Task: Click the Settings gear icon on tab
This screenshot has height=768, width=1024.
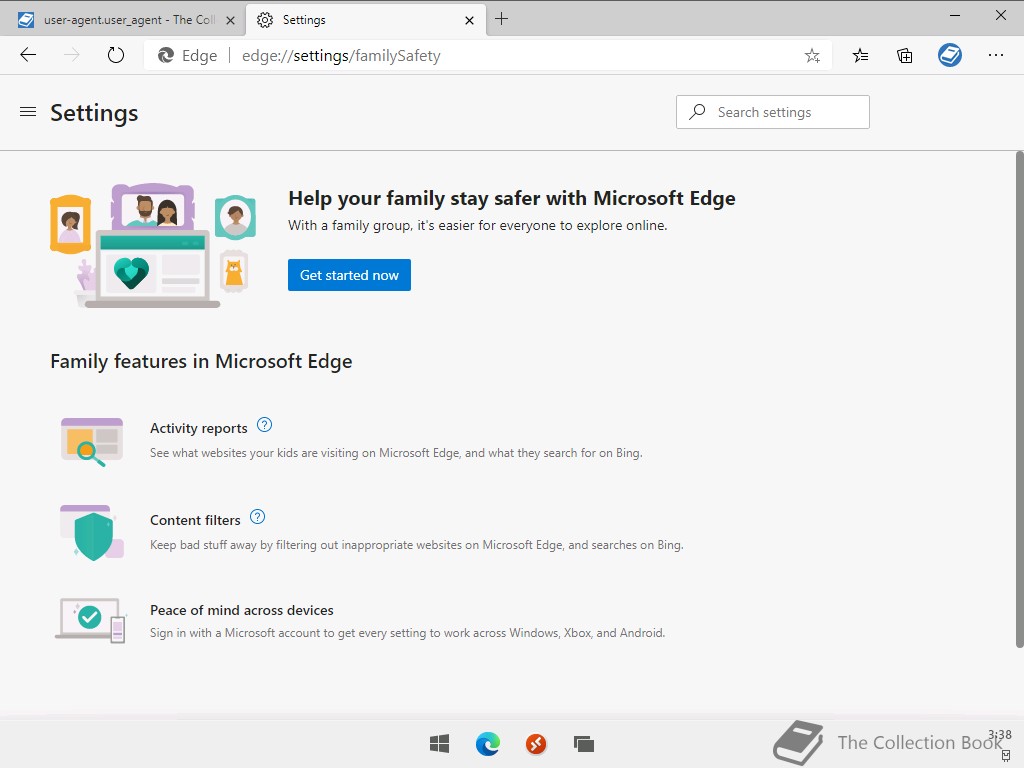Action: tap(264, 20)
